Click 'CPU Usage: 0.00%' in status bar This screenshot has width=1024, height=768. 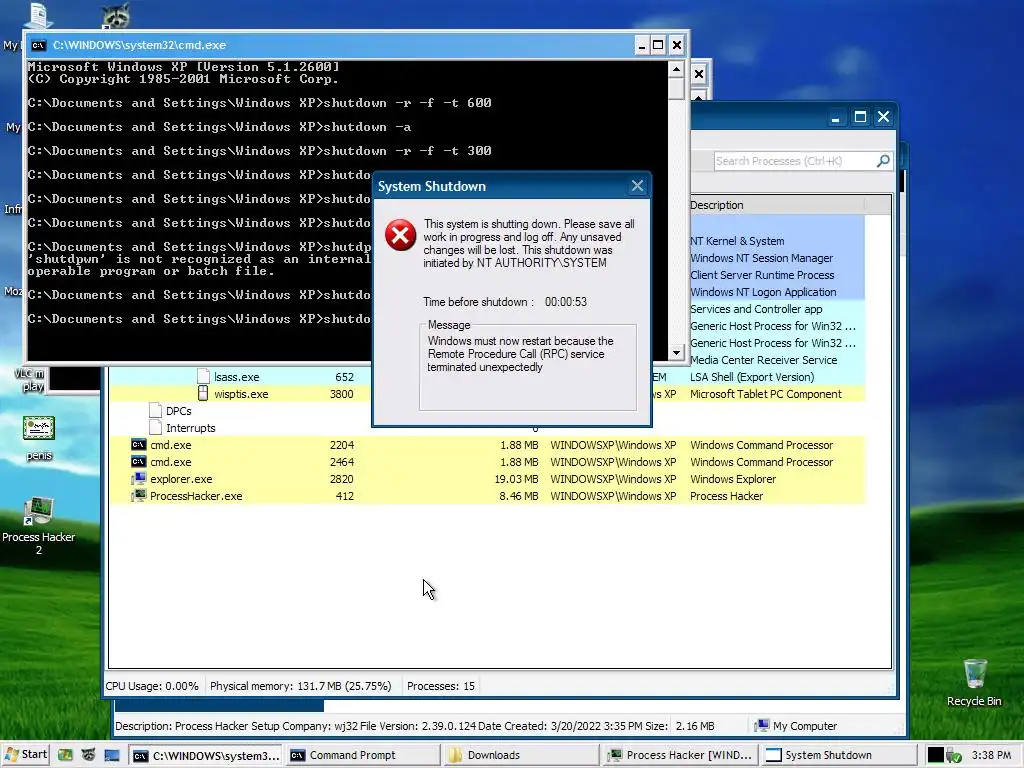coord(152,686)
